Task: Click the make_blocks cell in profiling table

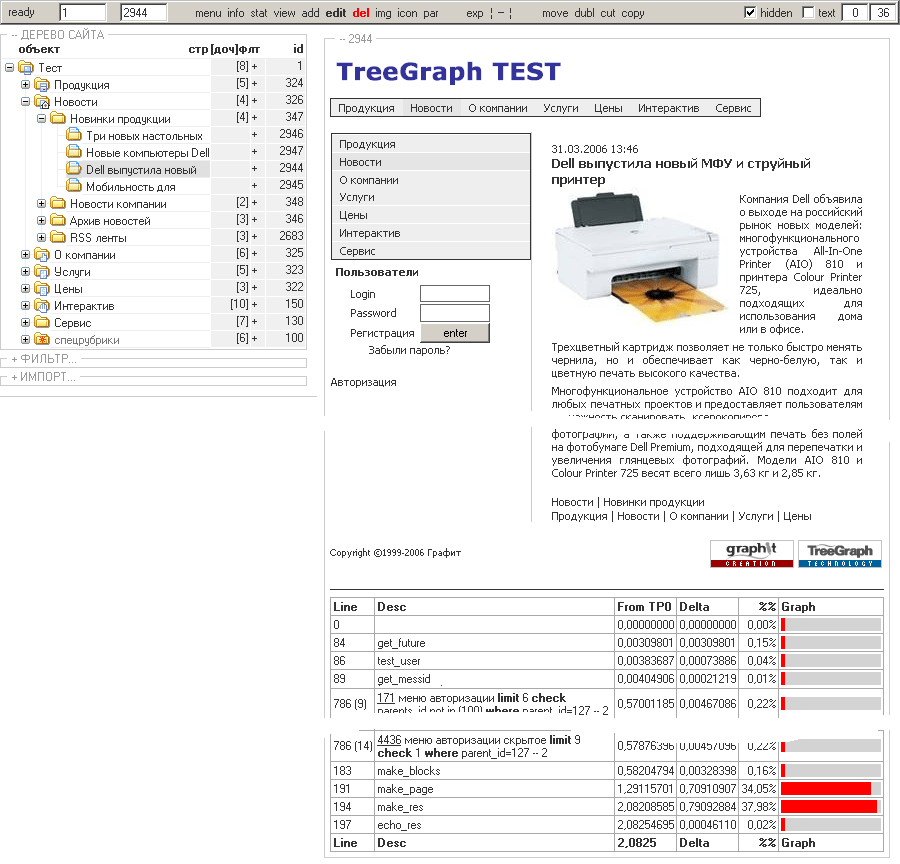Action: [495, 771]
